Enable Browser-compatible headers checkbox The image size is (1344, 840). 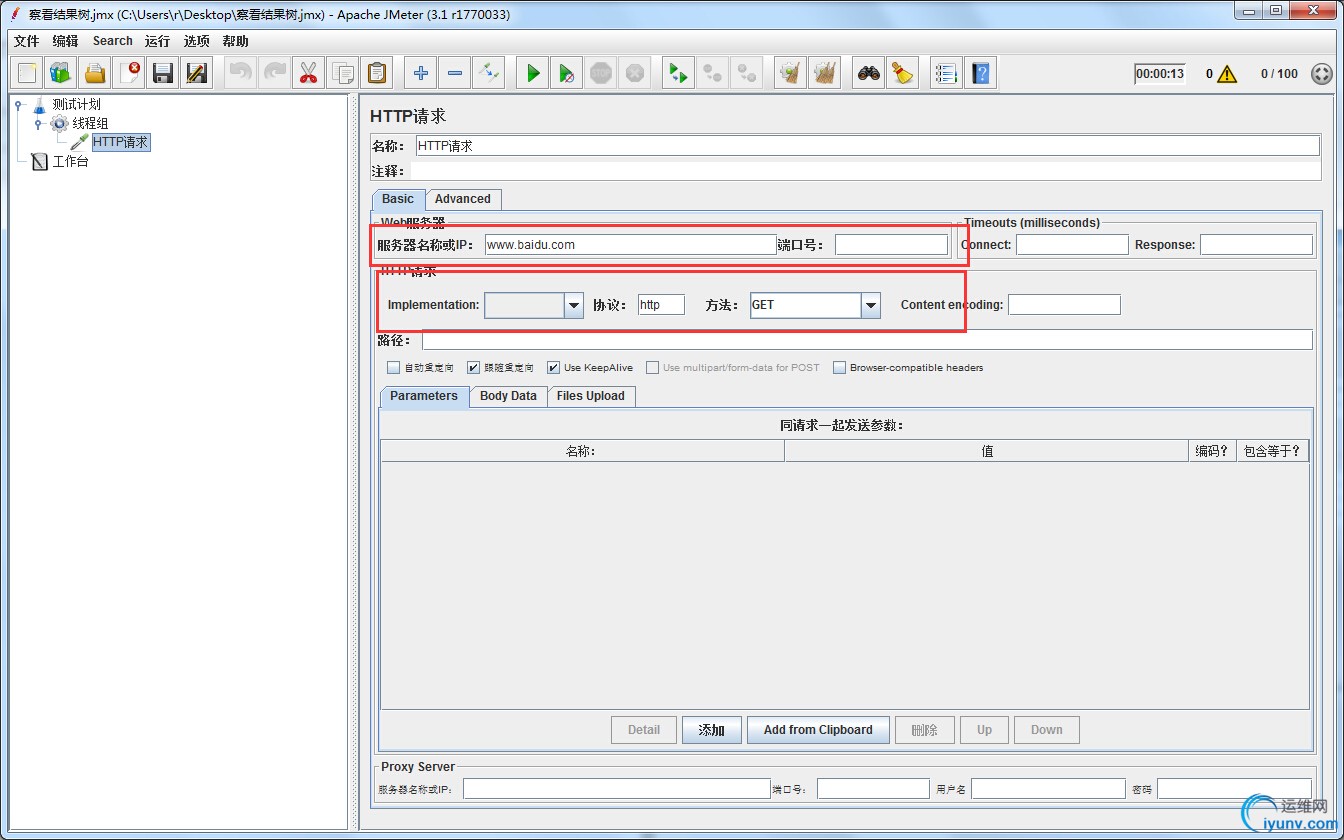[x=839, y=367]
